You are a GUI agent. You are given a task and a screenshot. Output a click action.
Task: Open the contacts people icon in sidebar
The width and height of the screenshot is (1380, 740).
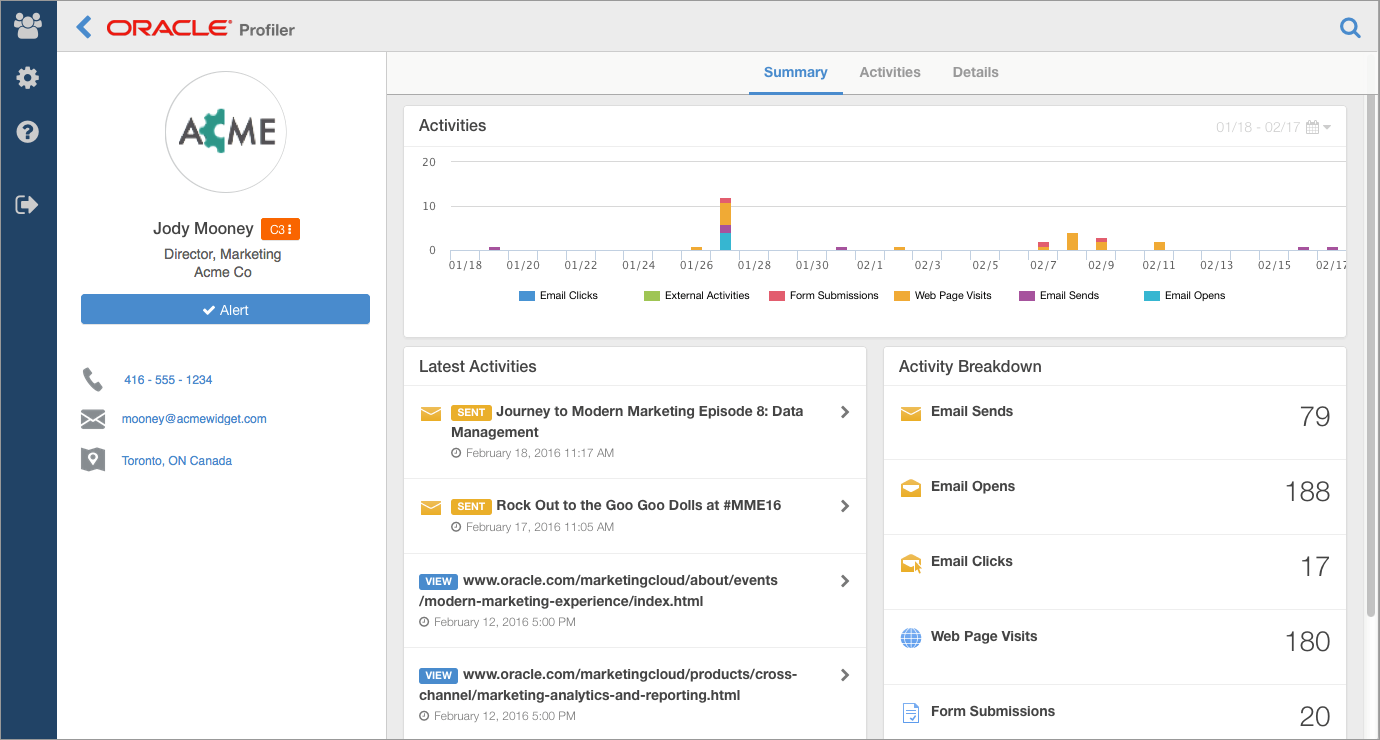28,26
